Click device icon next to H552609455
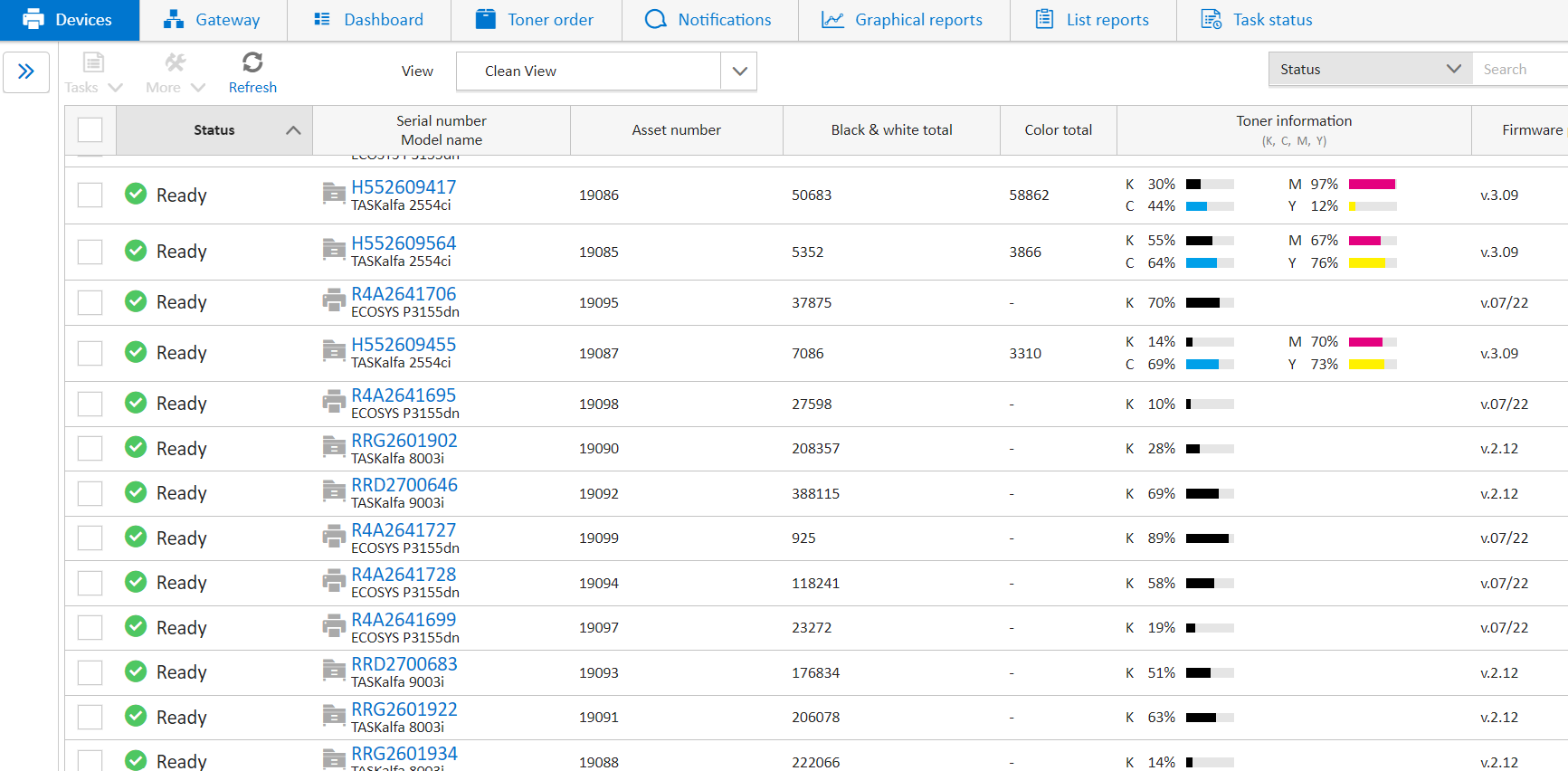This screenshot has width=1568, height=771. click(x=334, y=350)
